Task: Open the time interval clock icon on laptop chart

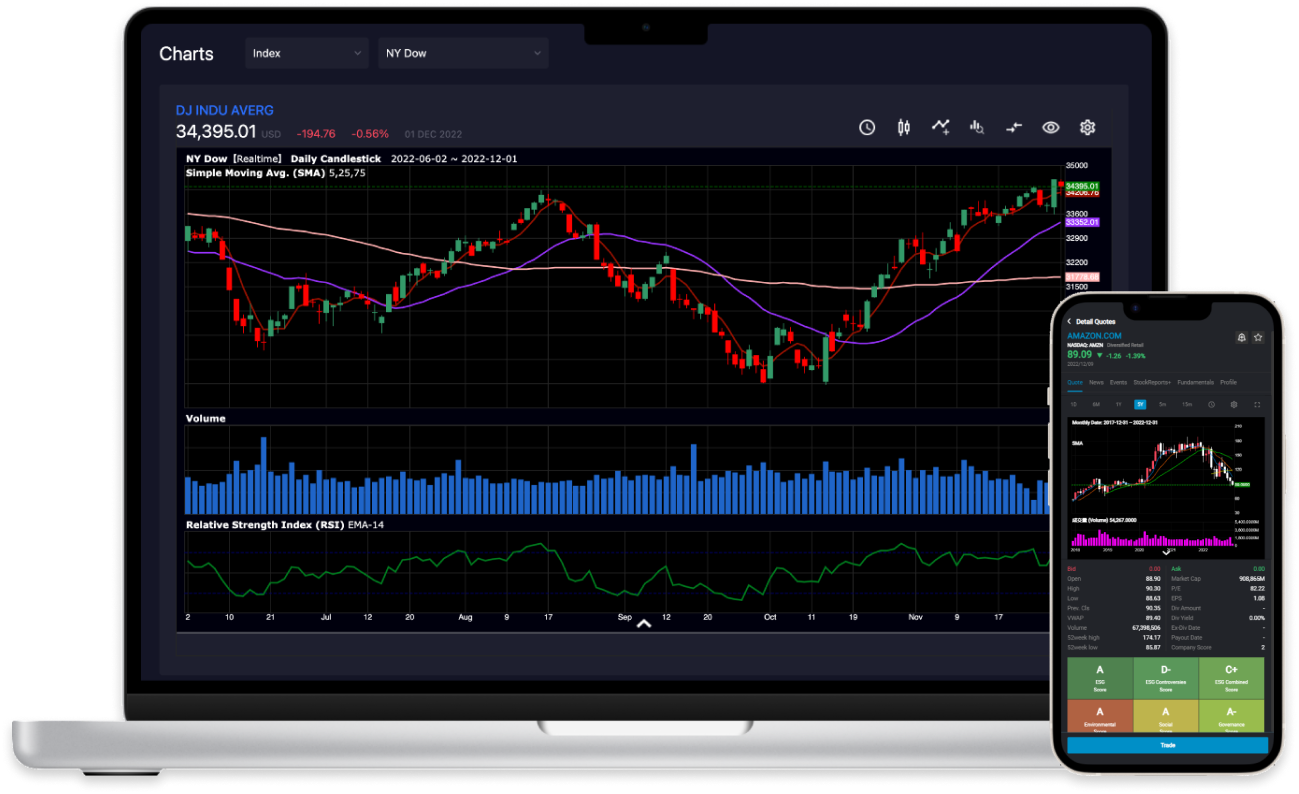Action: click(867, 127)
